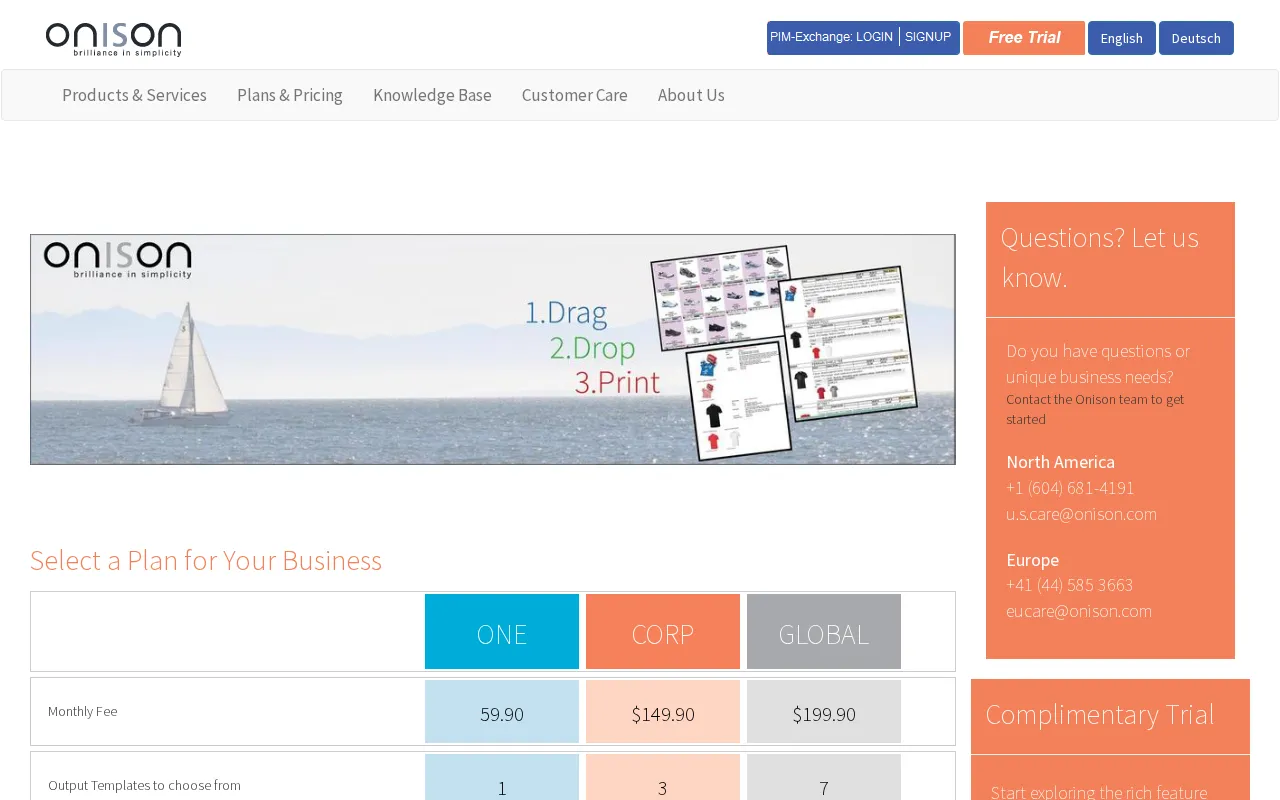Screen dimensions: 1280x800
Task: Click the Select a Plan for Your Business heading
Action: [x=206, y=560]
